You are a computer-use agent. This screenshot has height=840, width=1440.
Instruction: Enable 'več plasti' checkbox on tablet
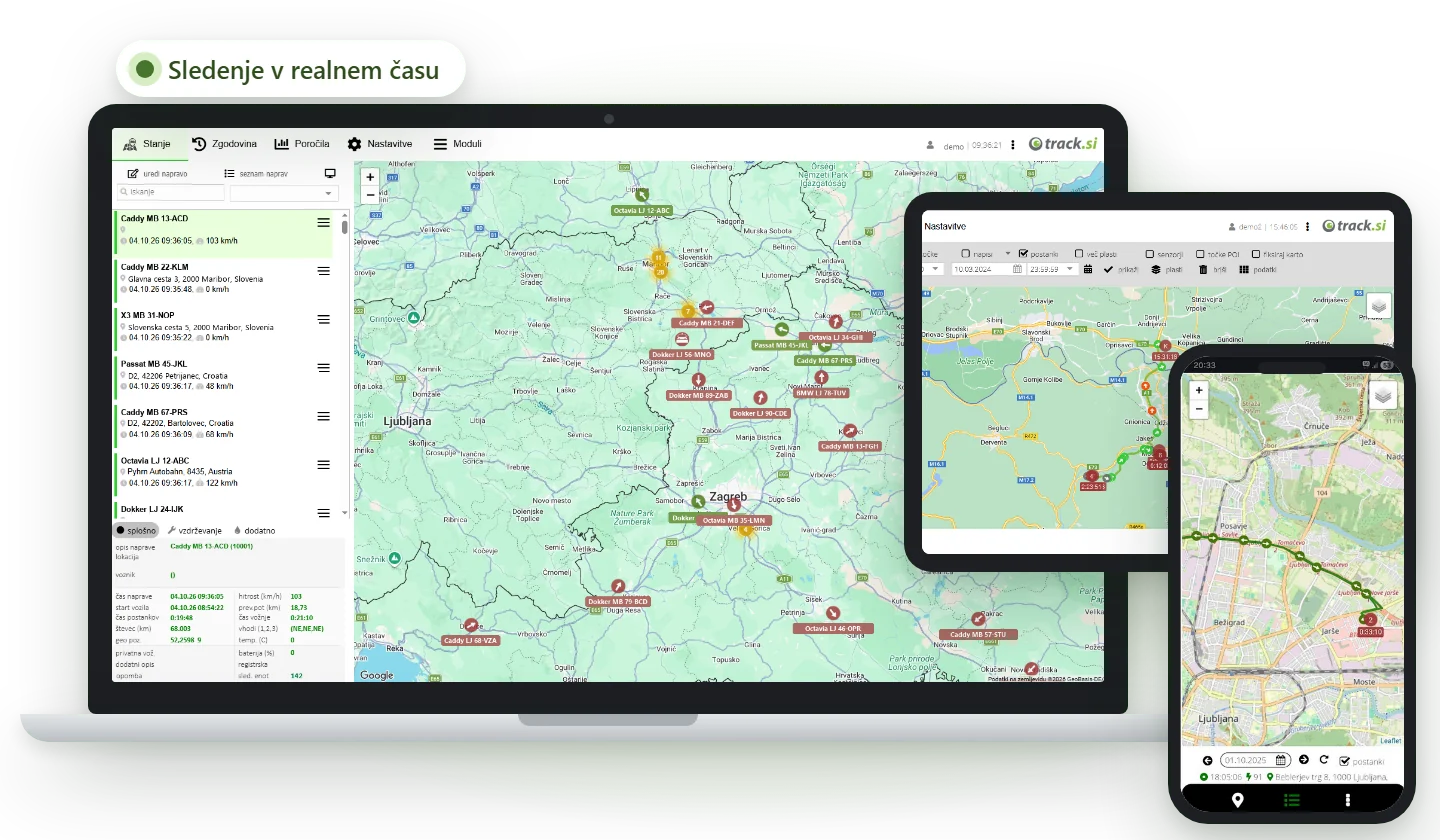[x=1079, y=254]
